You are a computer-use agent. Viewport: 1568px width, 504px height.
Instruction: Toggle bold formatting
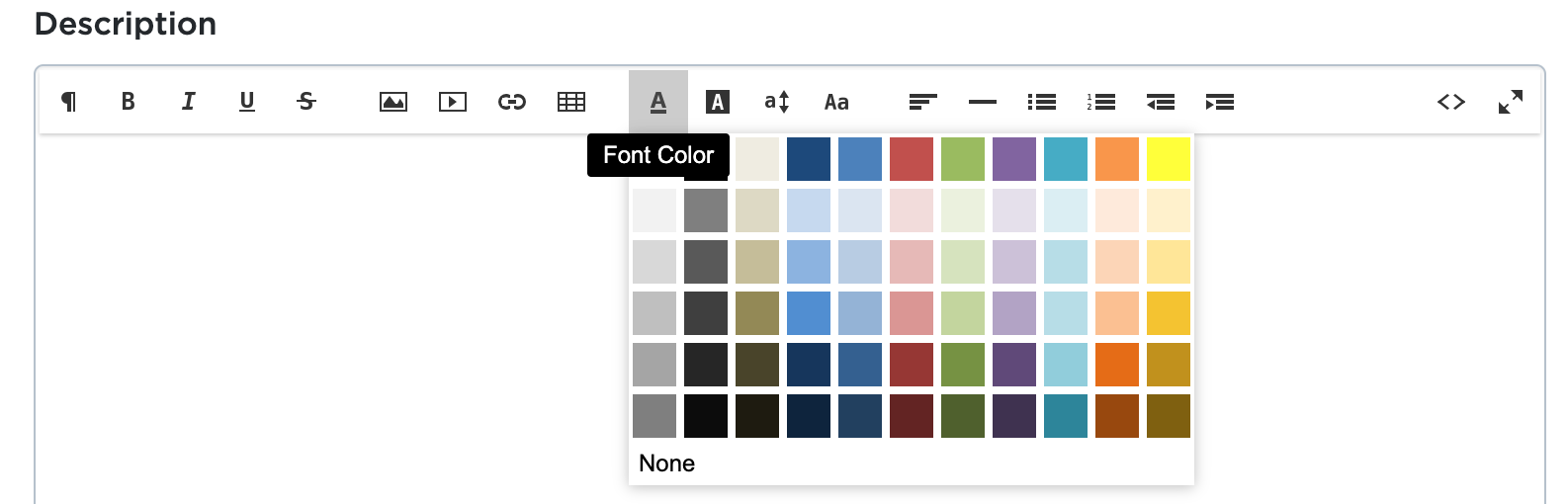129,102
